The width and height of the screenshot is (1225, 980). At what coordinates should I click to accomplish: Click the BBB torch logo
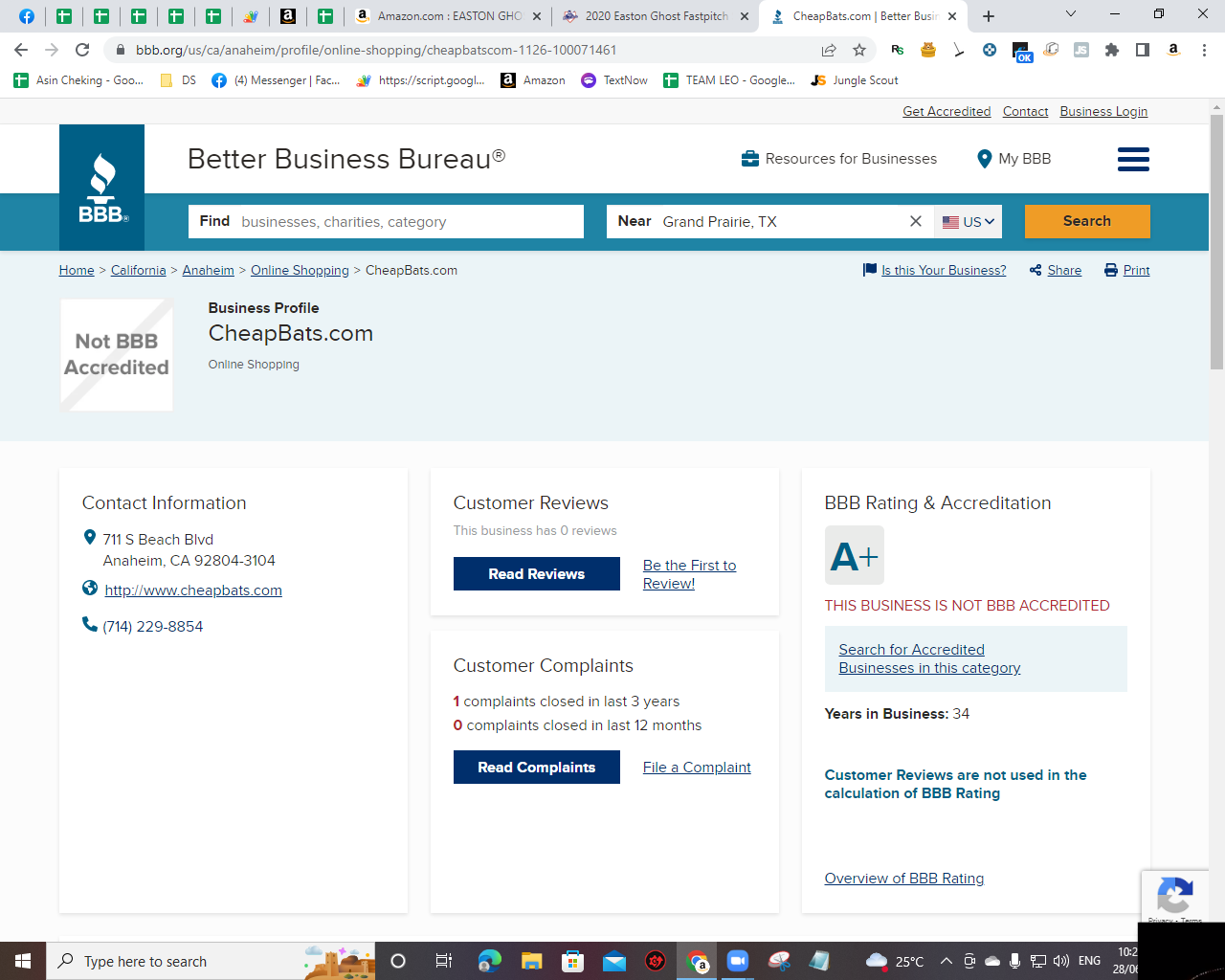tap(101, 188)
